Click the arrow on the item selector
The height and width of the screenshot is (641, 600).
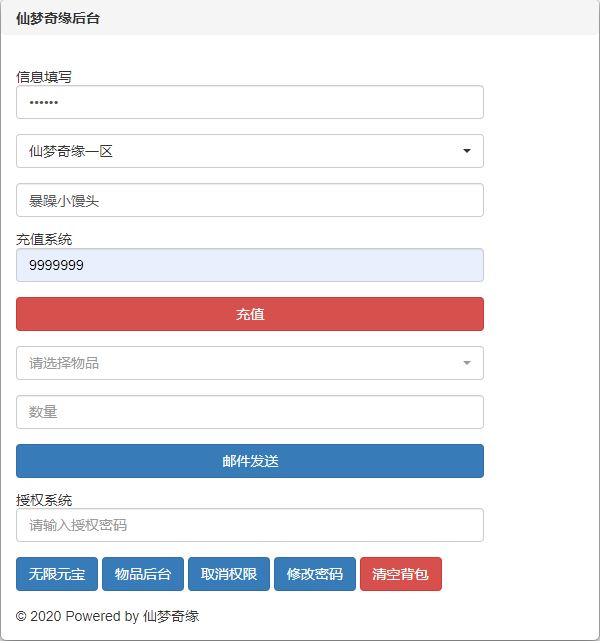point(467,363)
